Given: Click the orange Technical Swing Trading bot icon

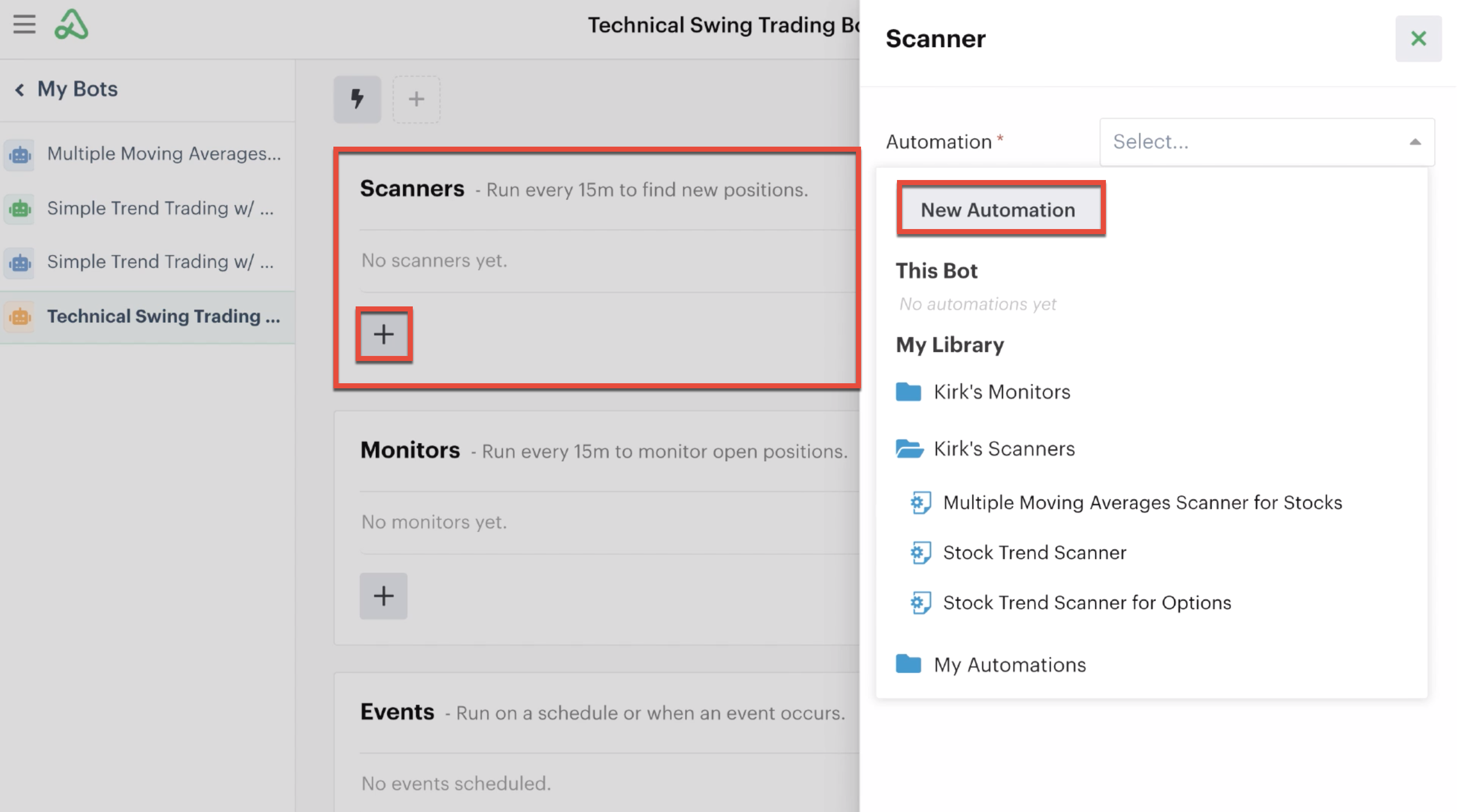Looking at the screenshot, I should pos(20,317).
